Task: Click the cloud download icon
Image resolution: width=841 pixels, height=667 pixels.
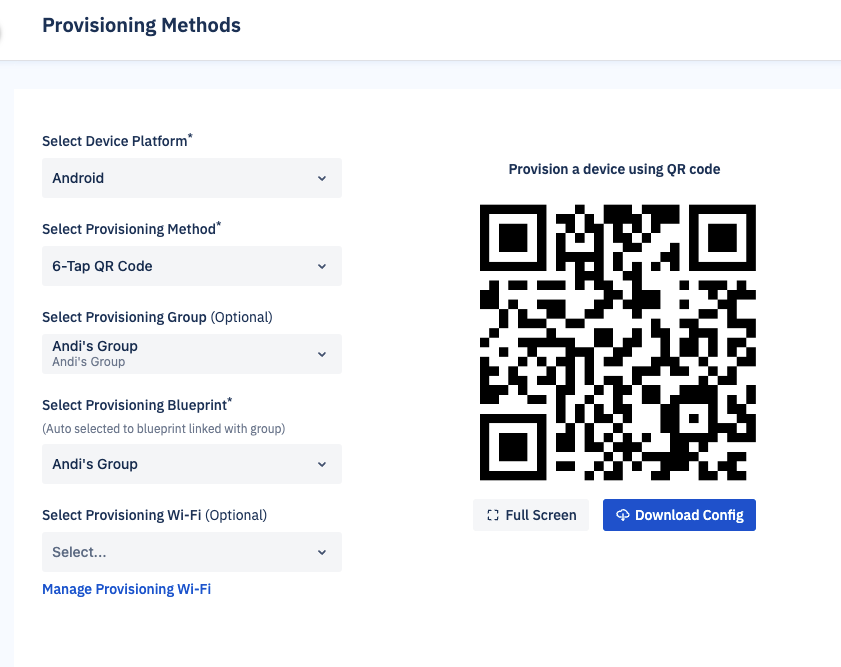Action: pos(622,515)
